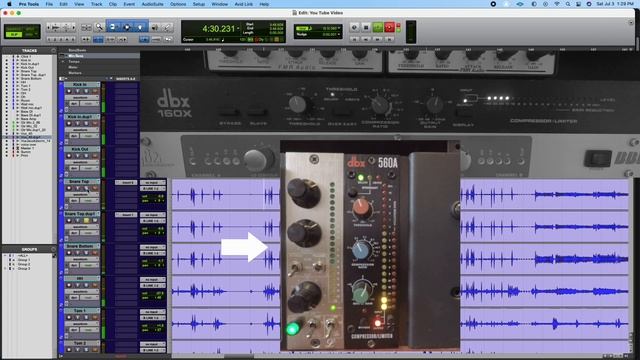Viewport: 640px width, 360px height.
Task: Open macOS Spotlight search
Action: click(x=567, y=4)
